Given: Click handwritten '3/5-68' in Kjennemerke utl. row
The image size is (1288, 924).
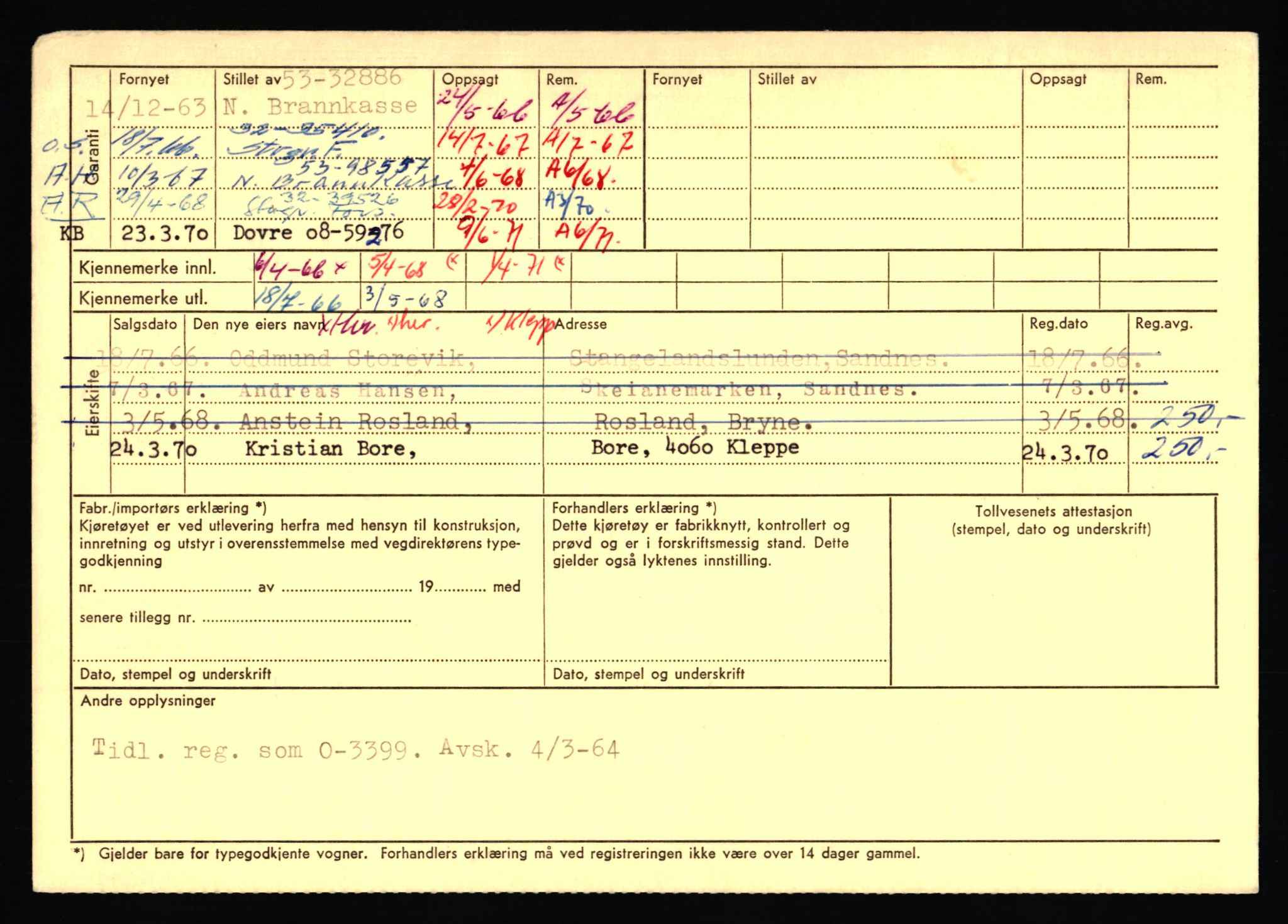Looking at the screenshot, I should (406, 298).
